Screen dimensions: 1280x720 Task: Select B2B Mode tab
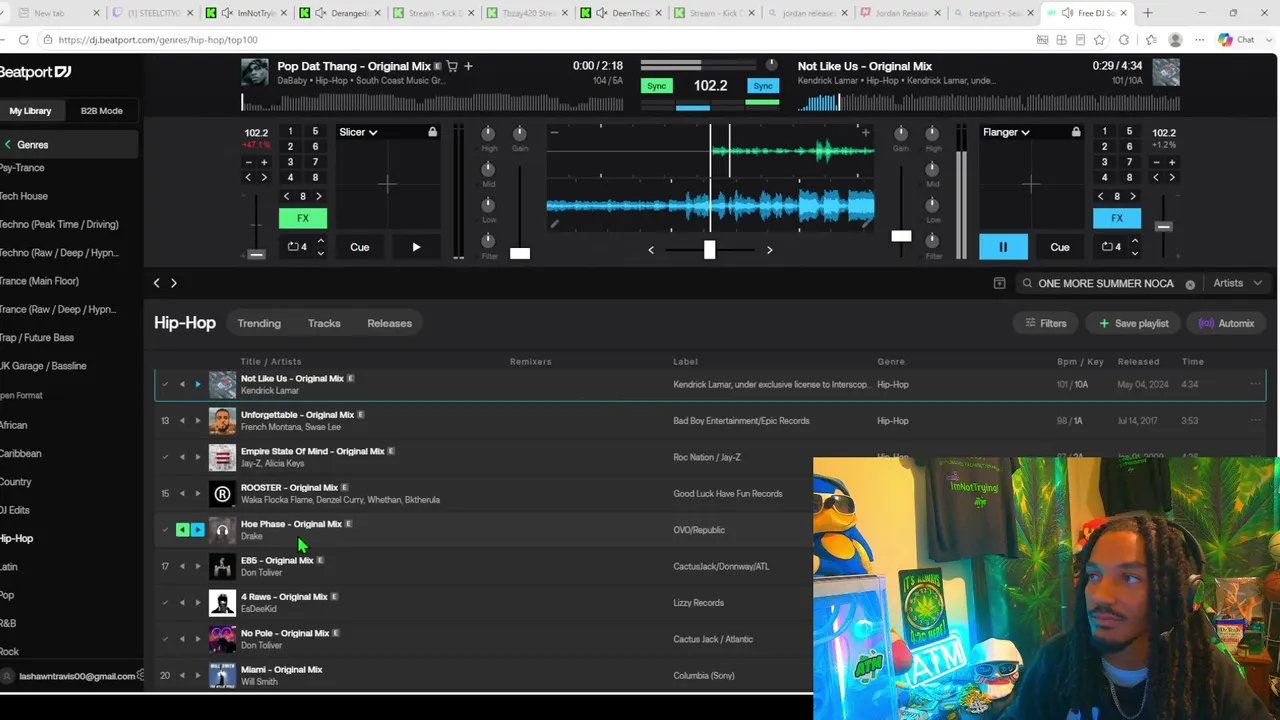pyautogui.click(x=102, y=111)
